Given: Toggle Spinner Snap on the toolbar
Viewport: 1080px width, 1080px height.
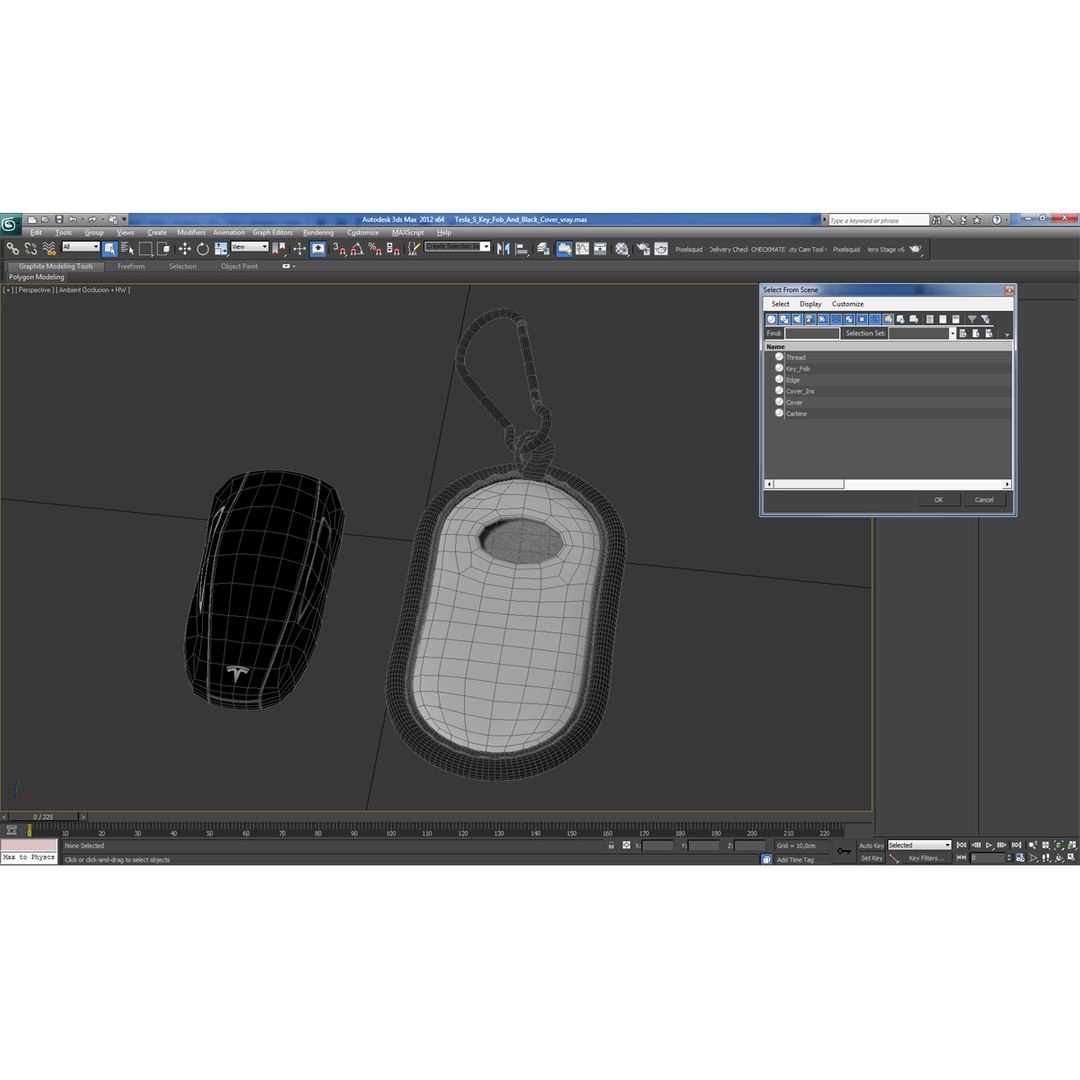Looking at the screenshot, I should coord(393,249).
